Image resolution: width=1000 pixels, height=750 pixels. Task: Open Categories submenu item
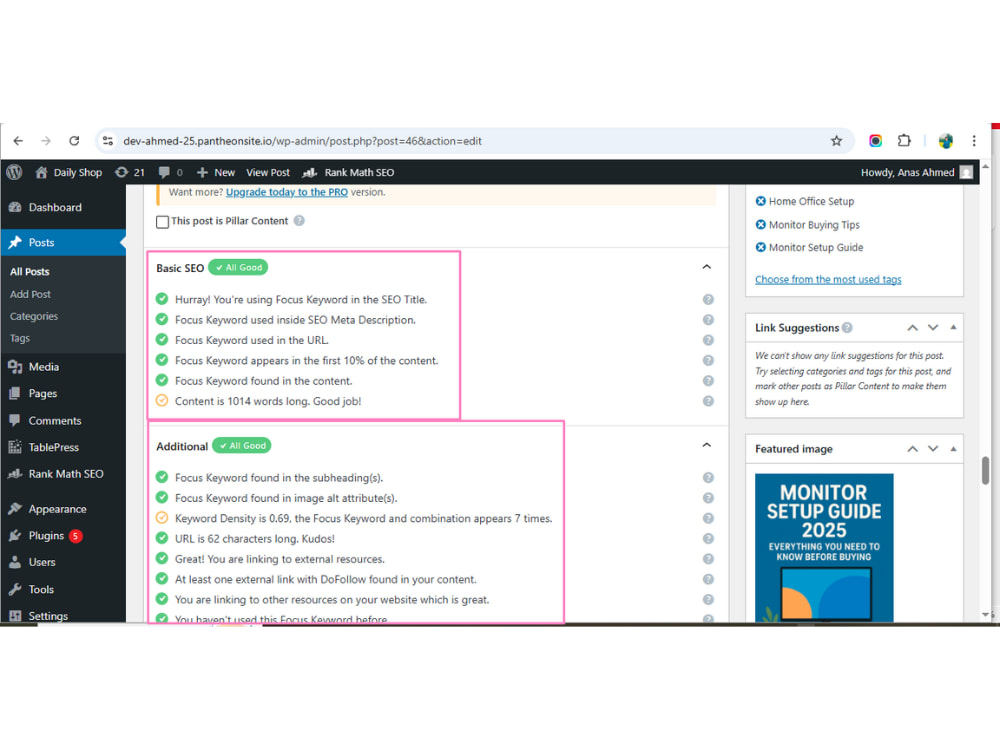pyautogui.click(x=34, y=316)
